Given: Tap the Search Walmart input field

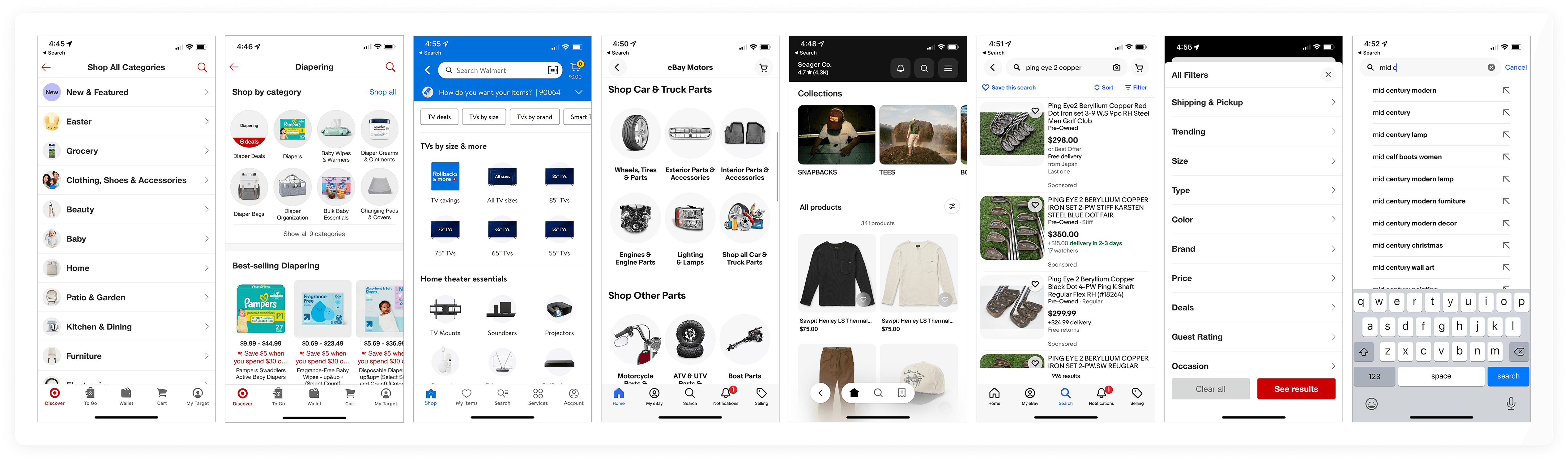Looking at the screenshot, I should pos(500,71).
